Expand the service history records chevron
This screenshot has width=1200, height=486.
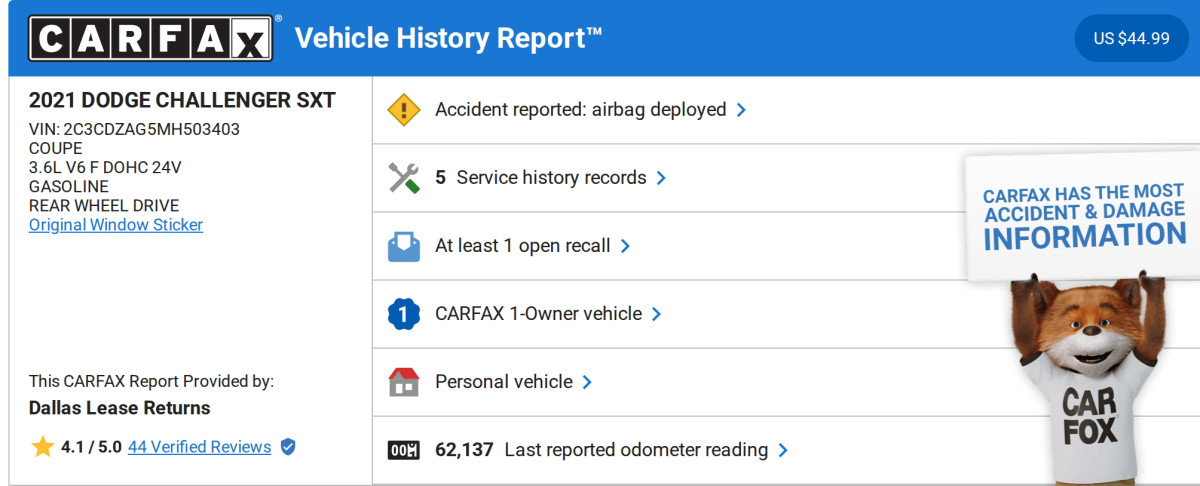tap(661, 178)
